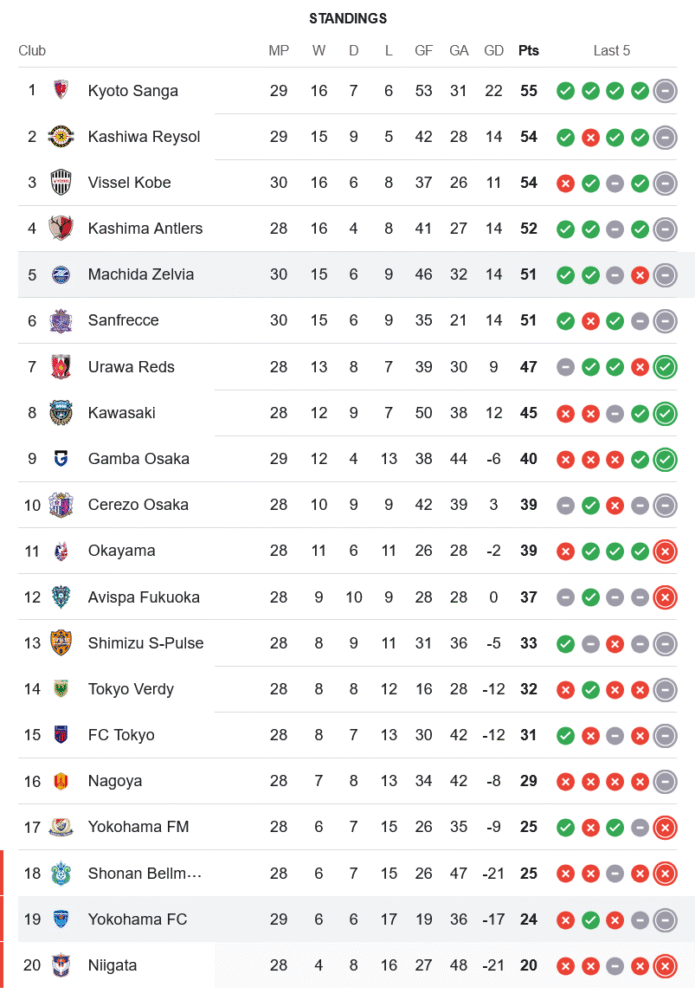
Task: Click the Vissel Kobe club crest
Action: (x=62, y=183)
